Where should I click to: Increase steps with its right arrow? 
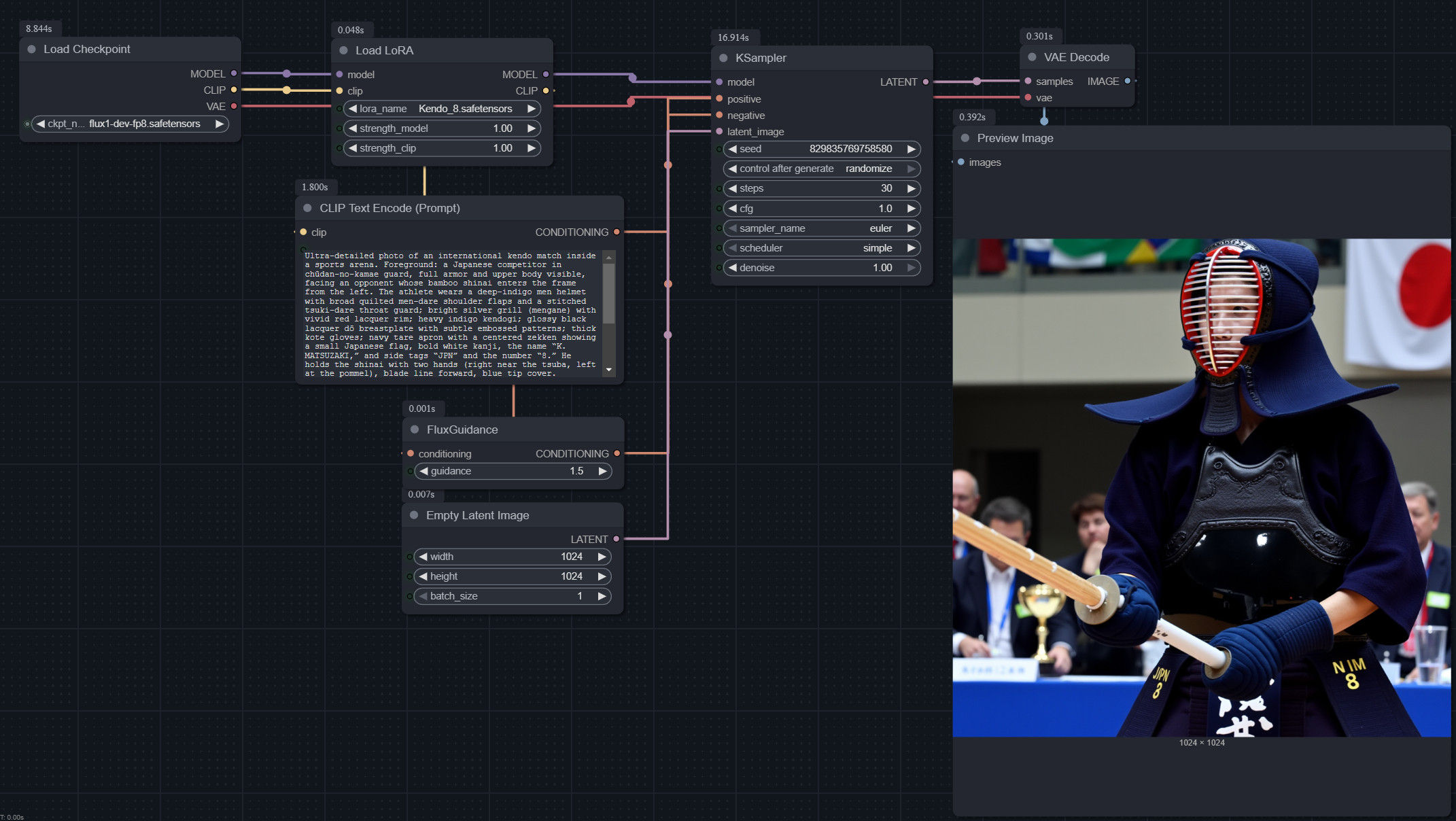click(x=912, y=188)
